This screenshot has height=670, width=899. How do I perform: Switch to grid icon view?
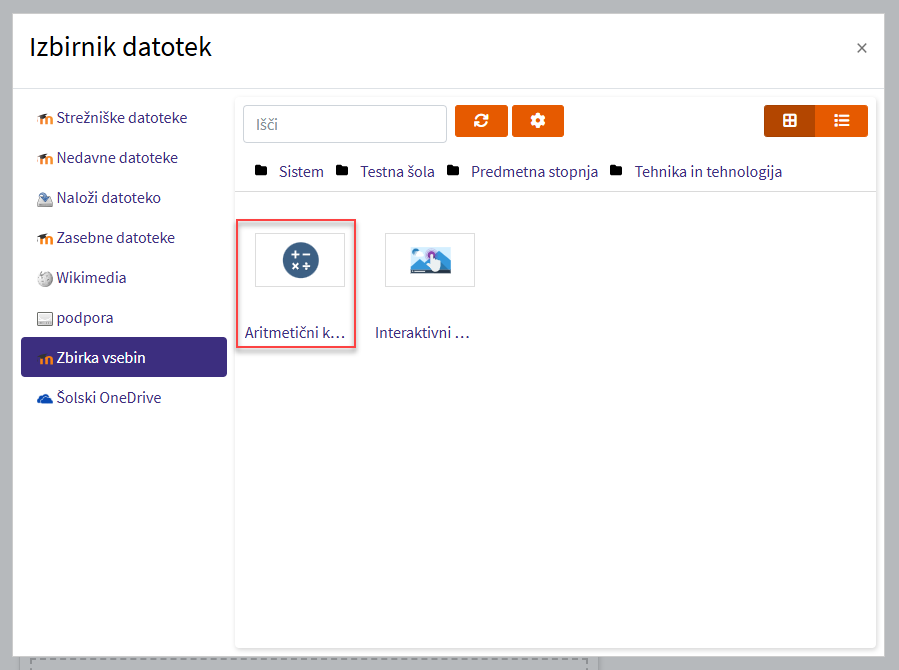790,121
